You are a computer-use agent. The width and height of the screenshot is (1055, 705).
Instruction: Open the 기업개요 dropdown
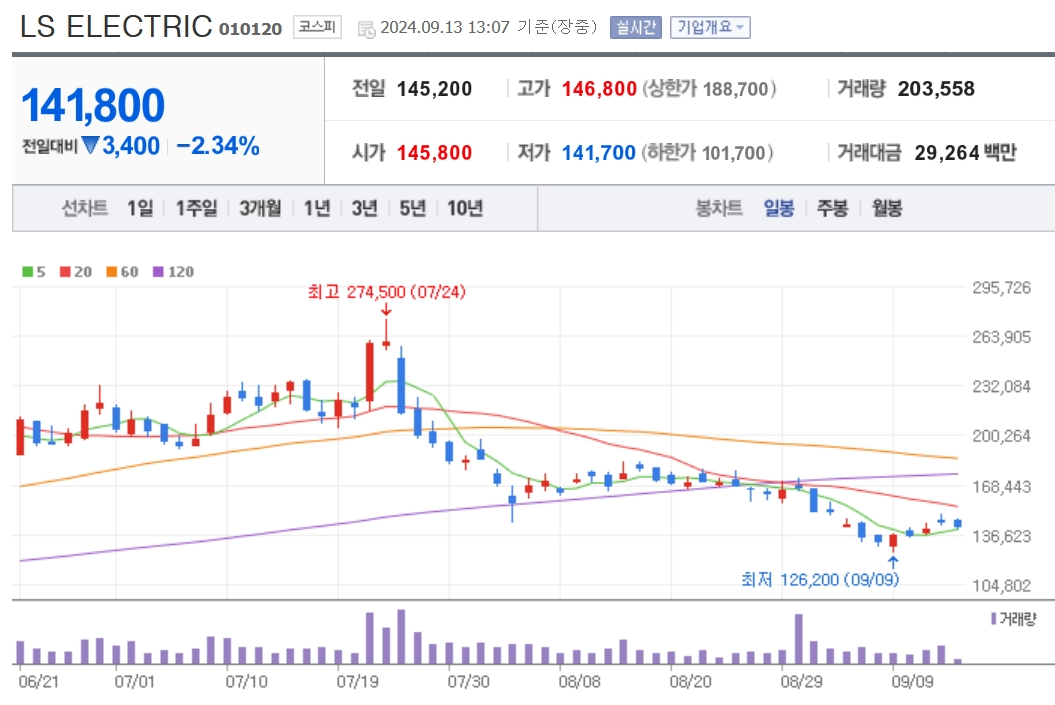click(x=710, y=27)
